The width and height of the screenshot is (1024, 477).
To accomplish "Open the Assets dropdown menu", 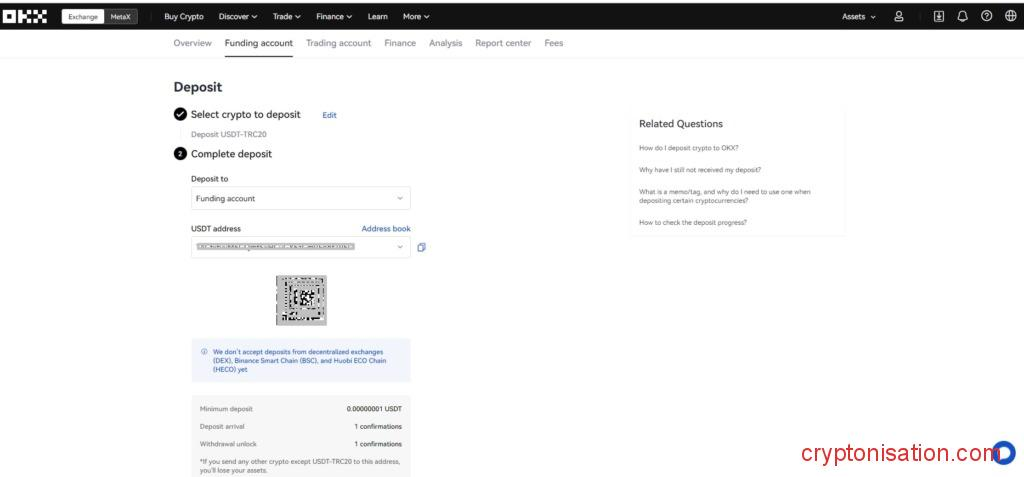I will point(858,16).
